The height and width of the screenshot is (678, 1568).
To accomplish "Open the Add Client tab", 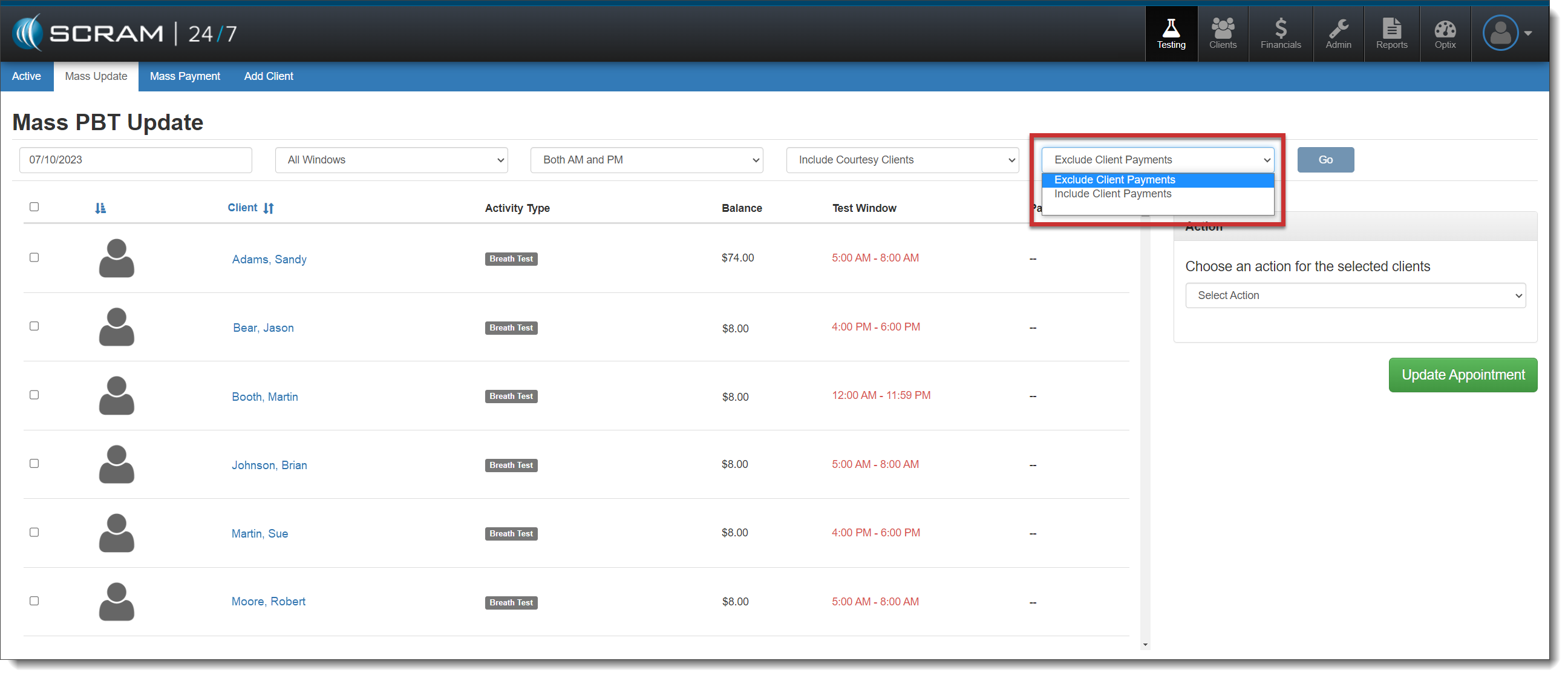I will tap(269, 76).
